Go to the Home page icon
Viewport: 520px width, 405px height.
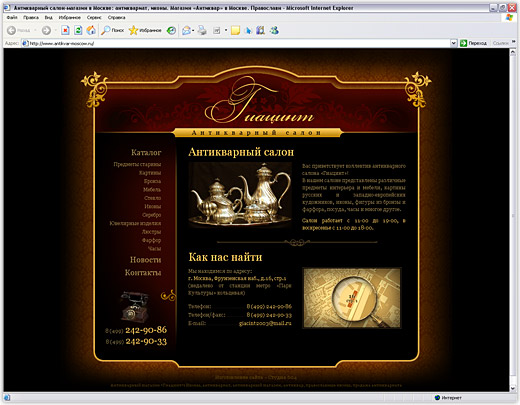pyautogui.click(x=91, y=30)
